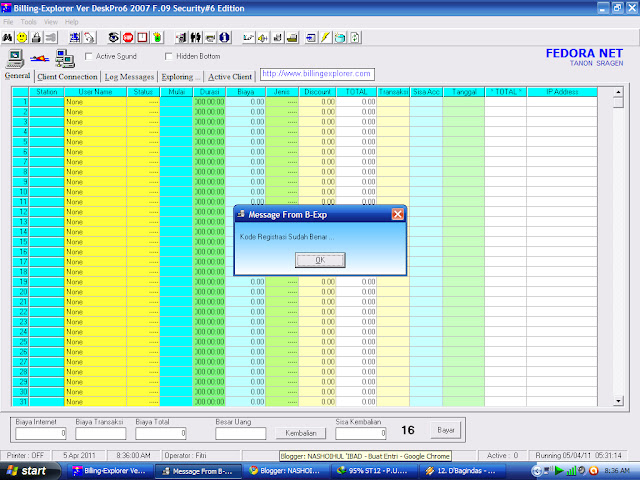Switch to the 95% ST12 taskbar button
Viewport: 640px width, 480px height.
click(x=374, y=471)
